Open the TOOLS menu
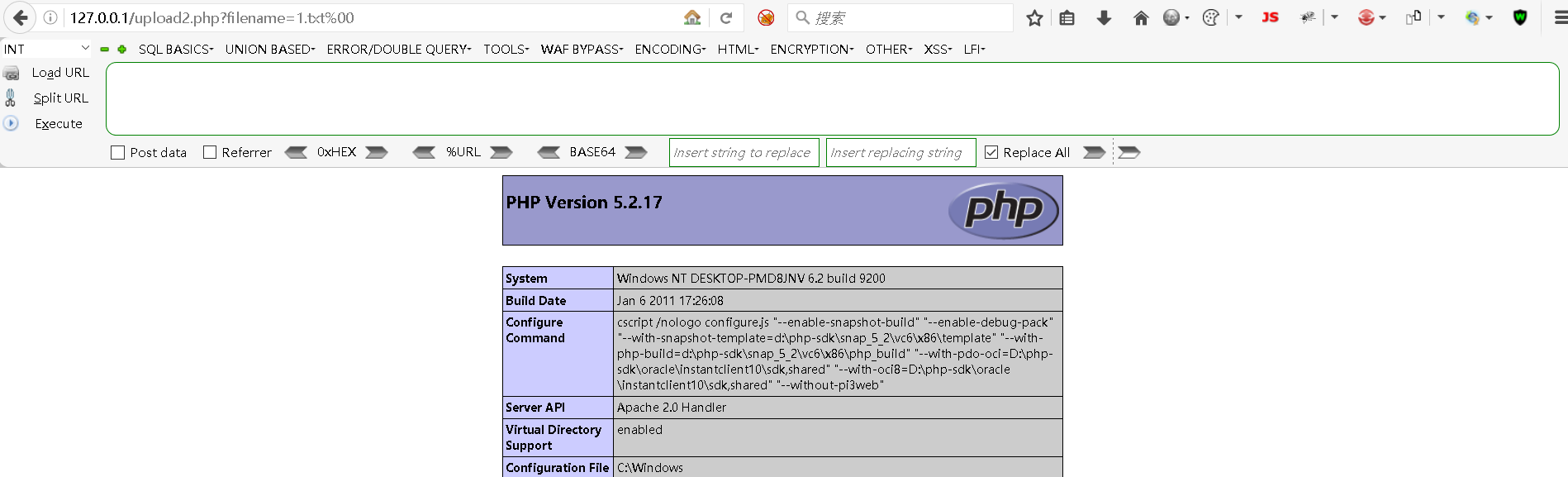The width and height of the screenshot is (1568, 477). tap(506, 50)
